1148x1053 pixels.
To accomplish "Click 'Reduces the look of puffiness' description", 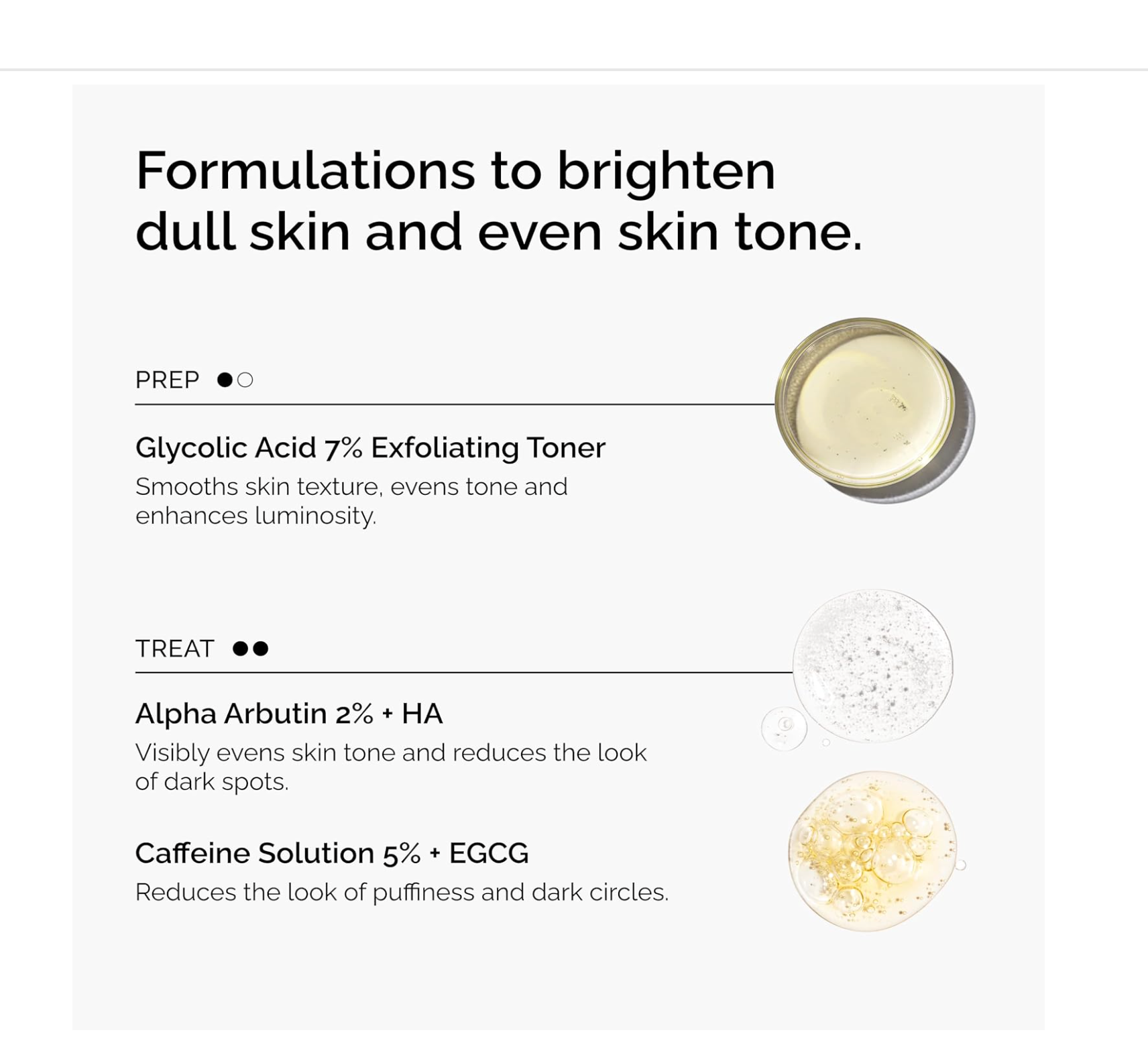I will point(402,892).
